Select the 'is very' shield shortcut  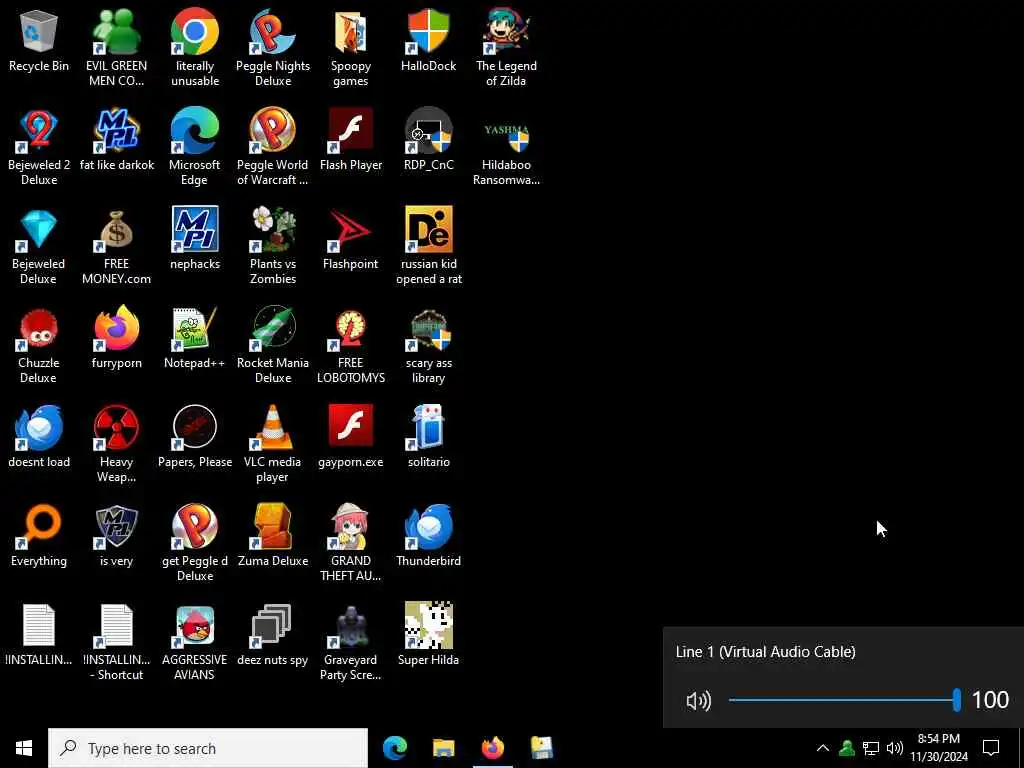point(116,537)
